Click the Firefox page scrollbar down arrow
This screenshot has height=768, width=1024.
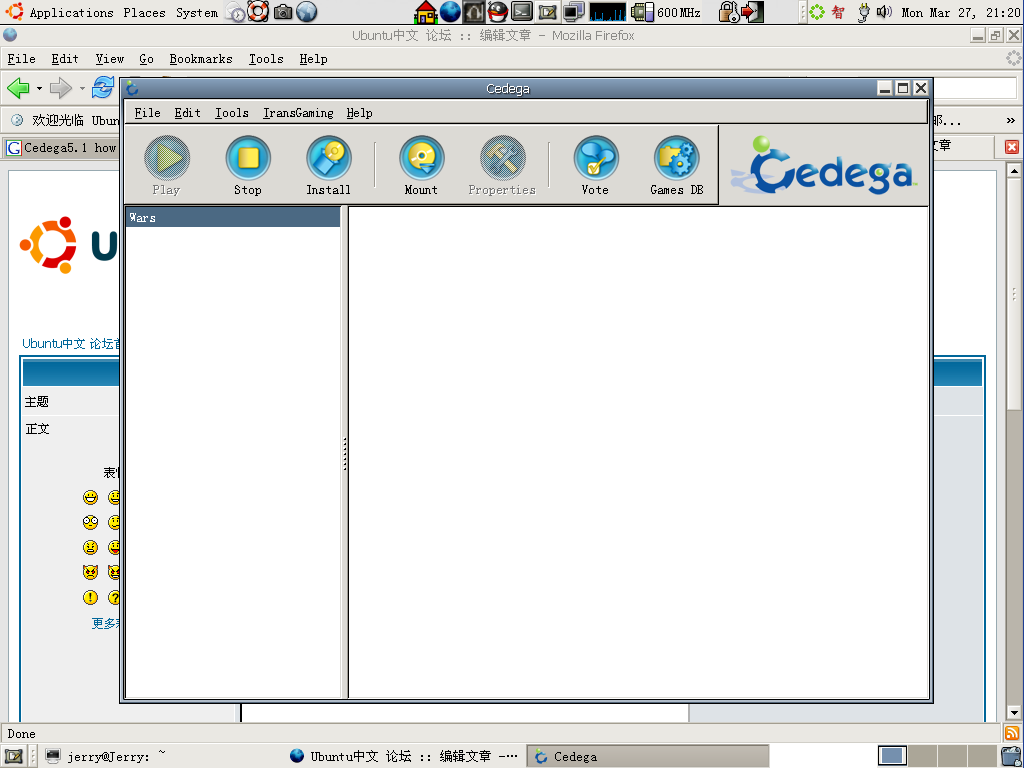[1014, 712]
